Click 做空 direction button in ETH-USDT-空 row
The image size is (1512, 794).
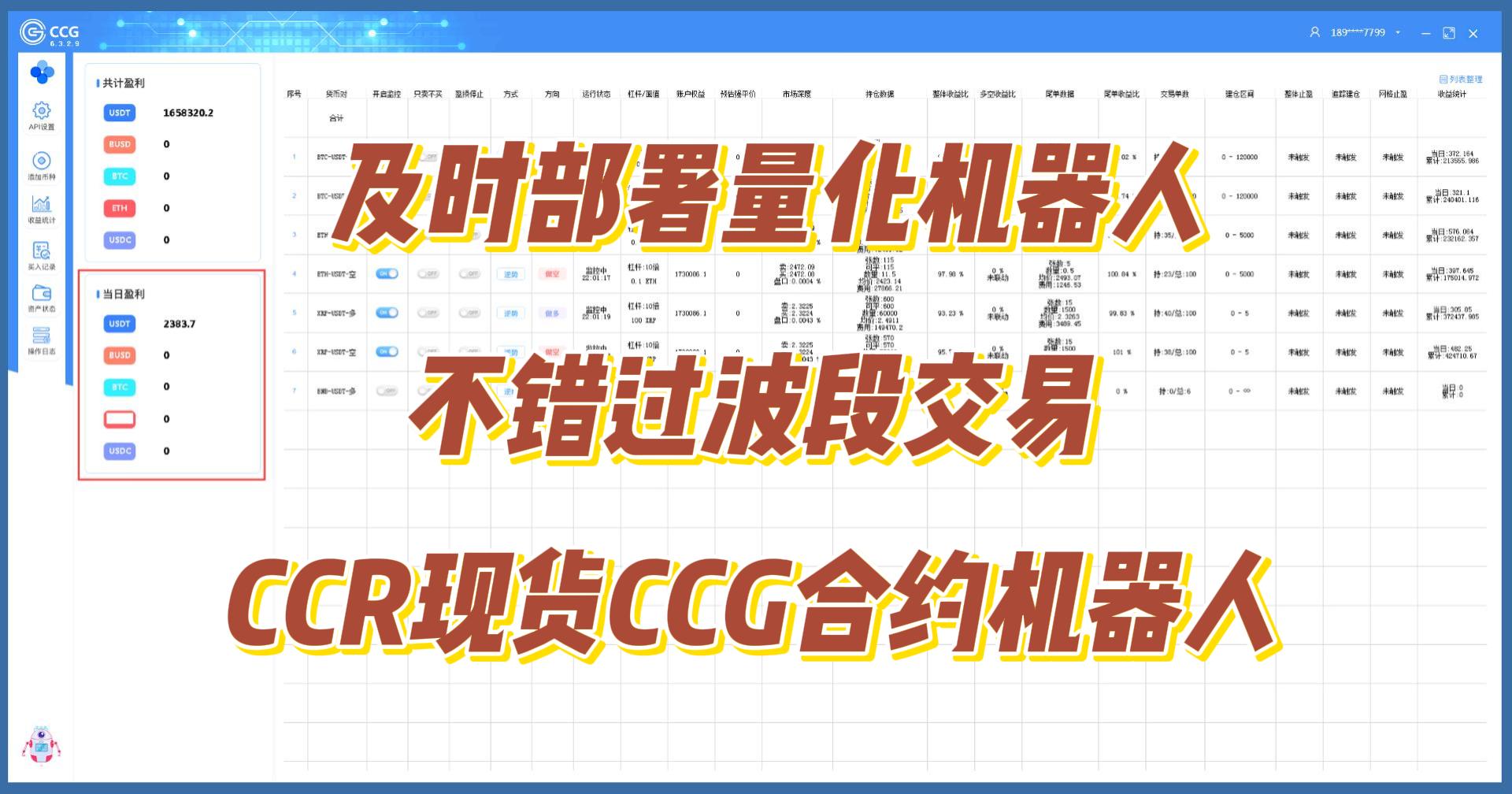point(552,274)
